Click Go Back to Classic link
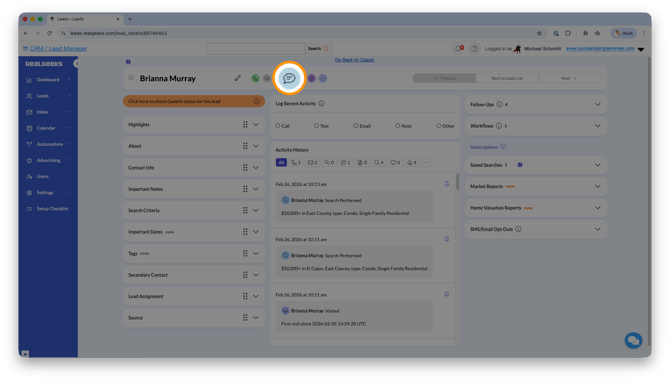This screenshot has height=382, width=670. (x=355, y=60)
